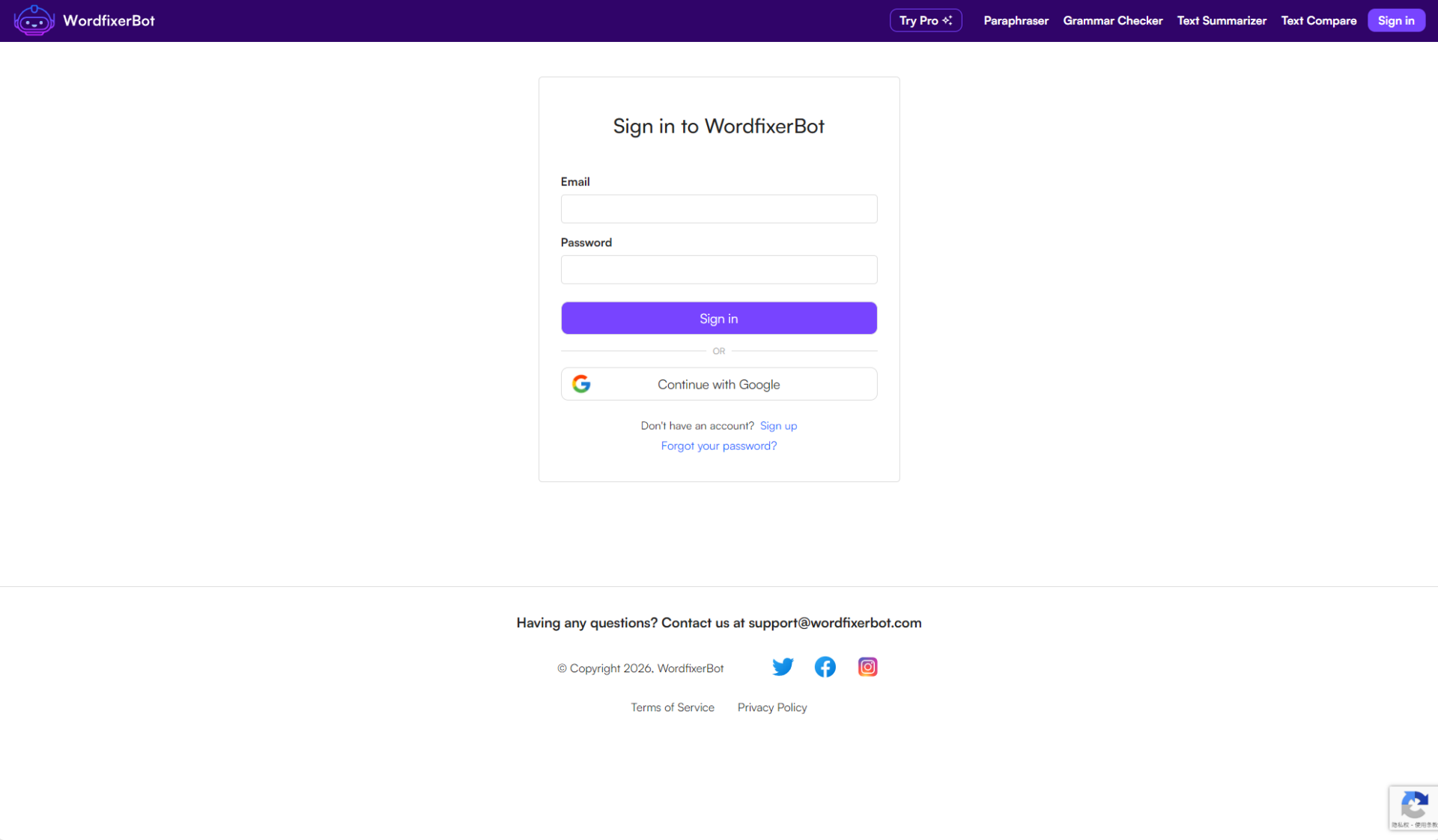
Task: Open the Paraphraser page
Action: [x=1016, y=20]
